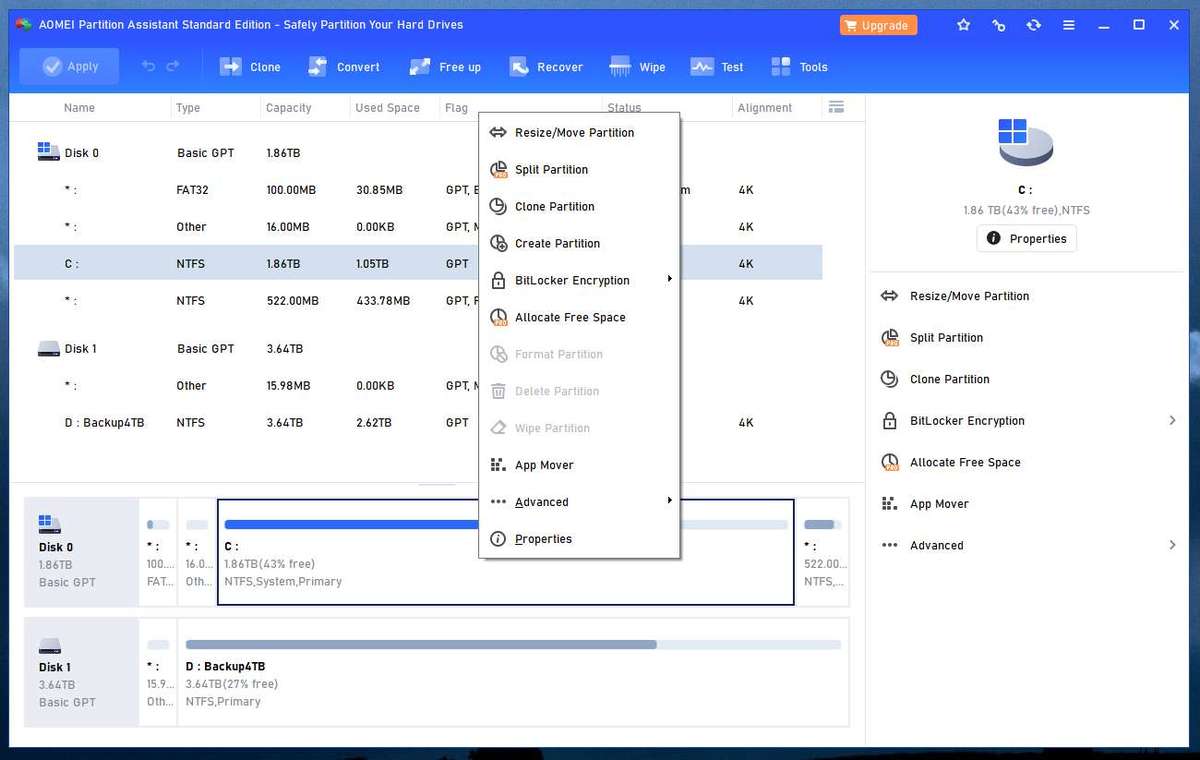Click the Clone icon in the toolbar
Screen dimensions: 1200x760
click(x=231, y=67)
